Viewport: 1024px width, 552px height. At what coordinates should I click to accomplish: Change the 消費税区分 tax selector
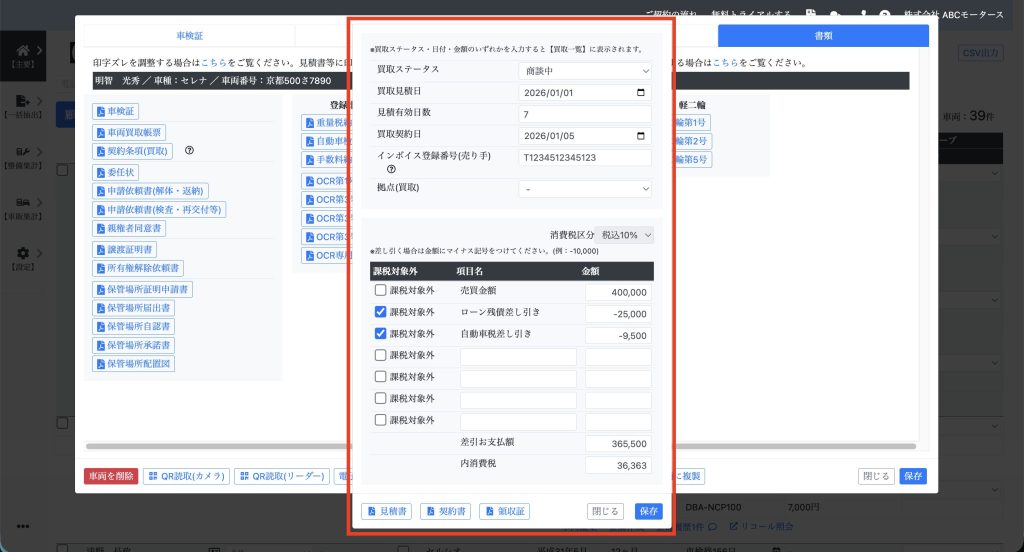pyautogui.click(x=627, y=235)
